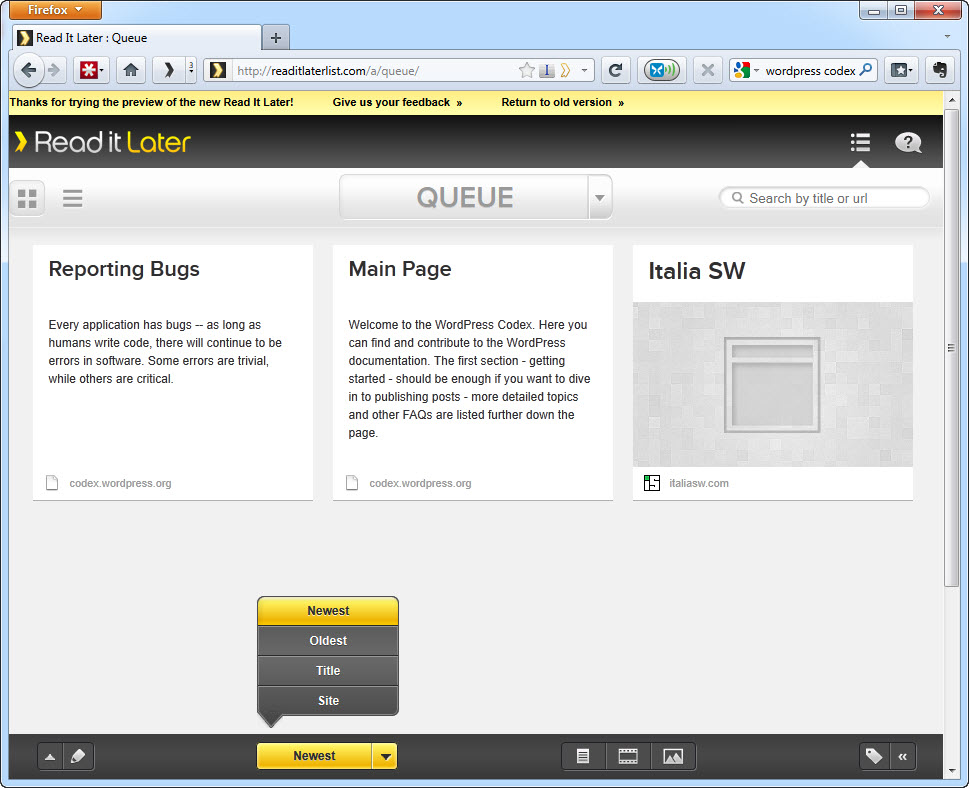Open the Italia SW article title
Screen dimensions: 969x788
696,271
